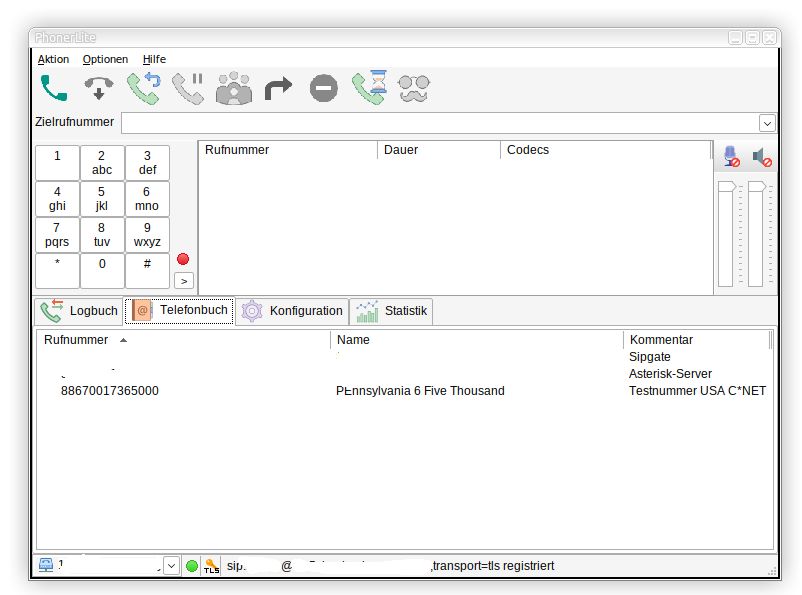Dial keypad key 4 ghi
This screenshot has height=595, width=802.
pyautogui.click(x=57, y=199)
